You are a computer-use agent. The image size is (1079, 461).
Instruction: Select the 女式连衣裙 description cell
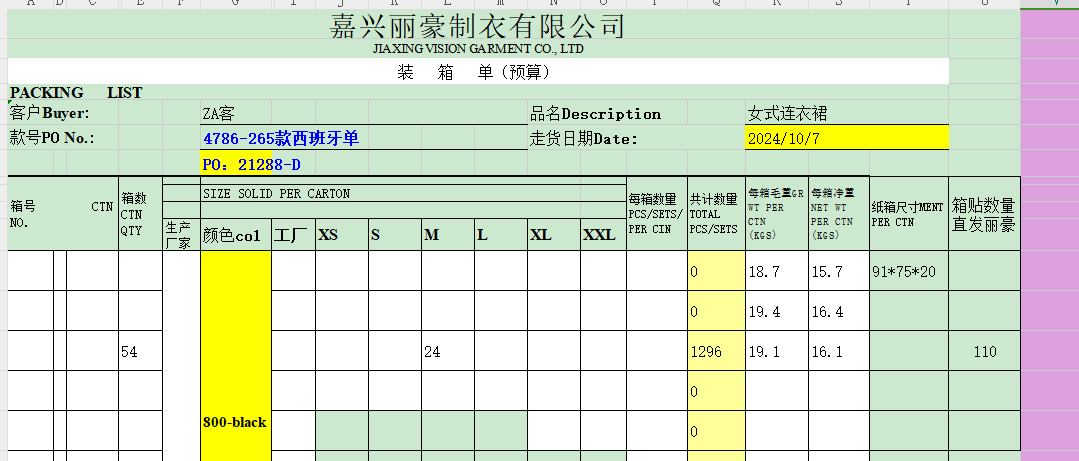coord(788,114)
